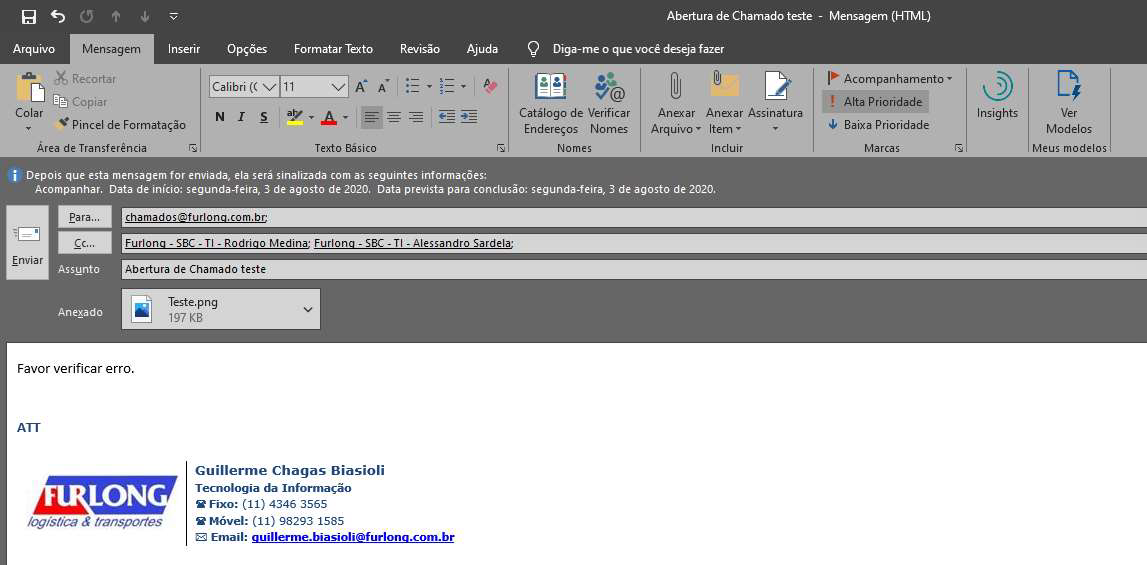Apply the yellow text highlight color

coord(293,117)
